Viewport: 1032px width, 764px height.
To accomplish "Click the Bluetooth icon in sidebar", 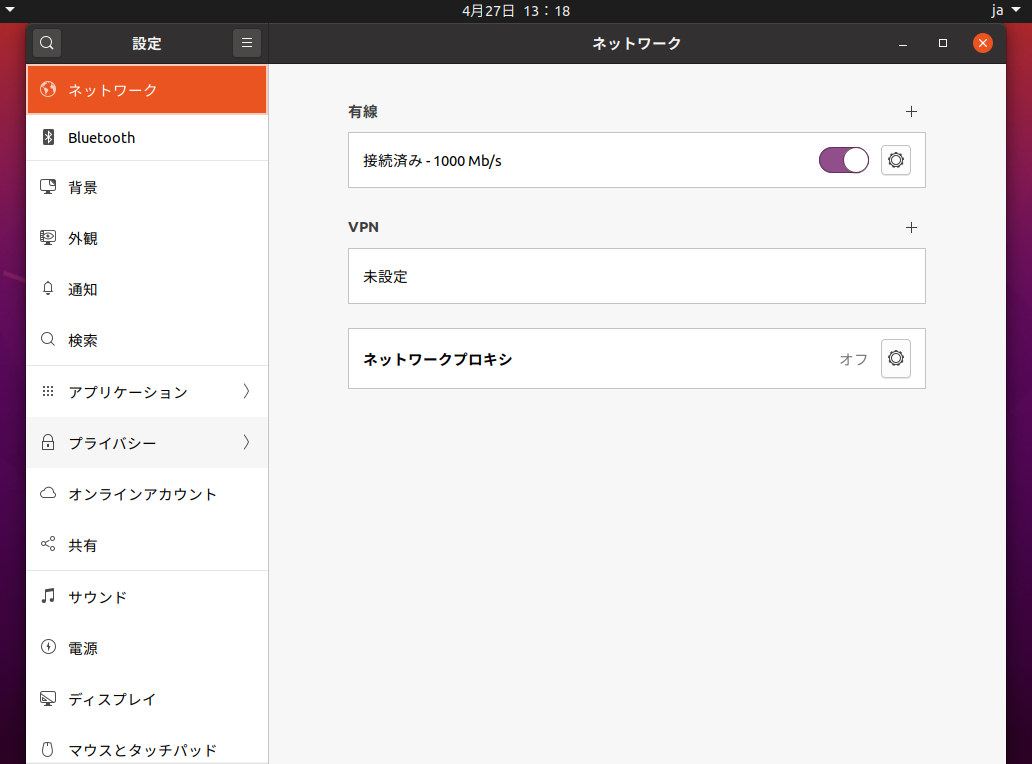I will [48, 137].
